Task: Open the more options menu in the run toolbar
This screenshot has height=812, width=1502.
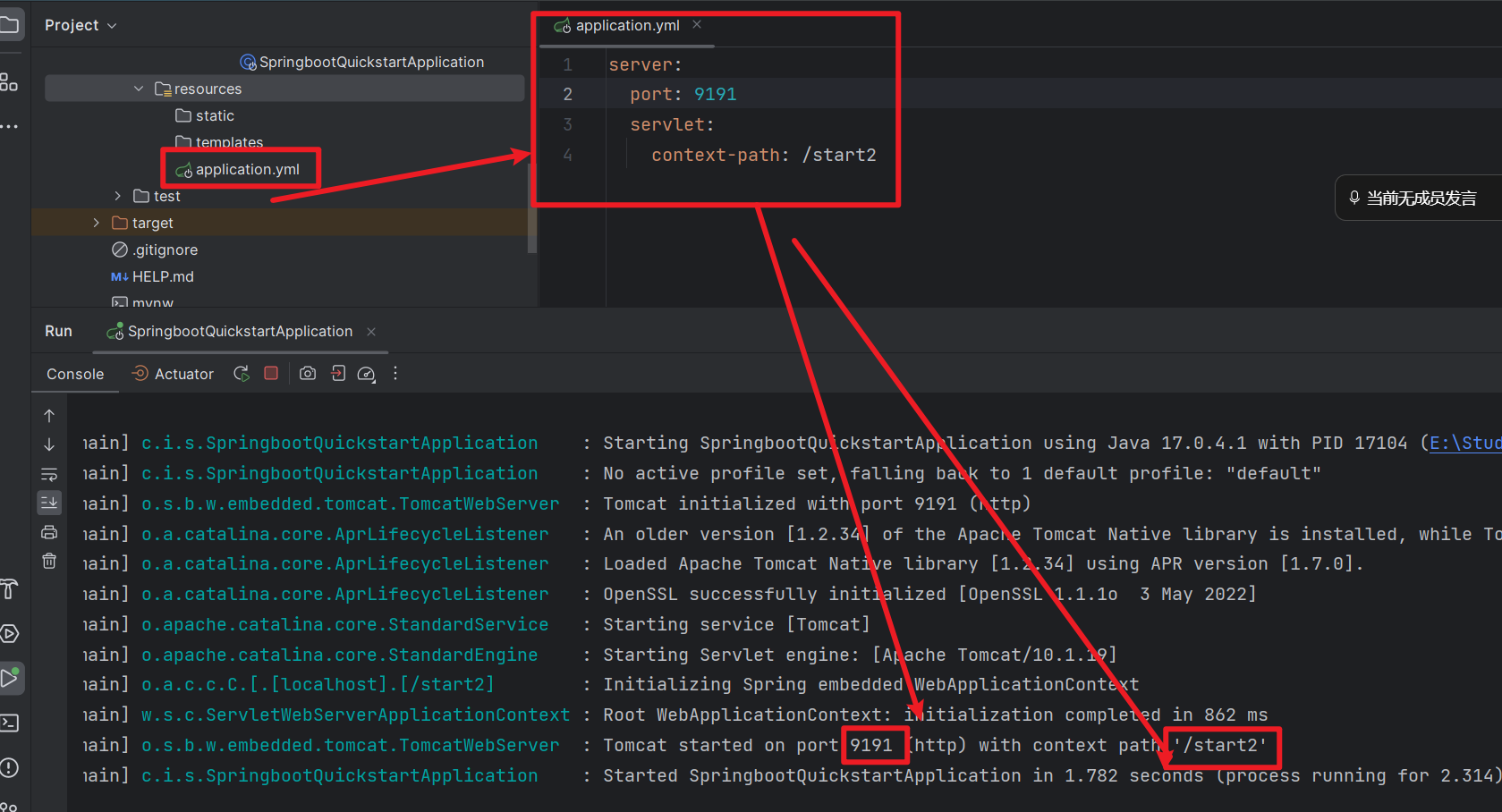Action: pyautogui.click(x=395, y=373)
